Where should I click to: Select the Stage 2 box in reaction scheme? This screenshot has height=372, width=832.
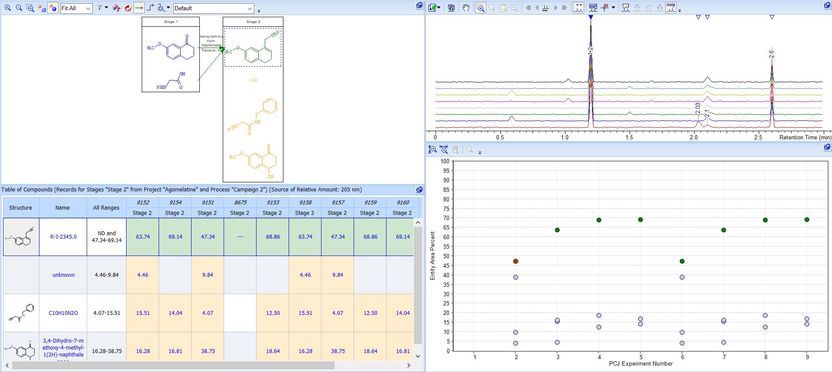tap(253, 99)
